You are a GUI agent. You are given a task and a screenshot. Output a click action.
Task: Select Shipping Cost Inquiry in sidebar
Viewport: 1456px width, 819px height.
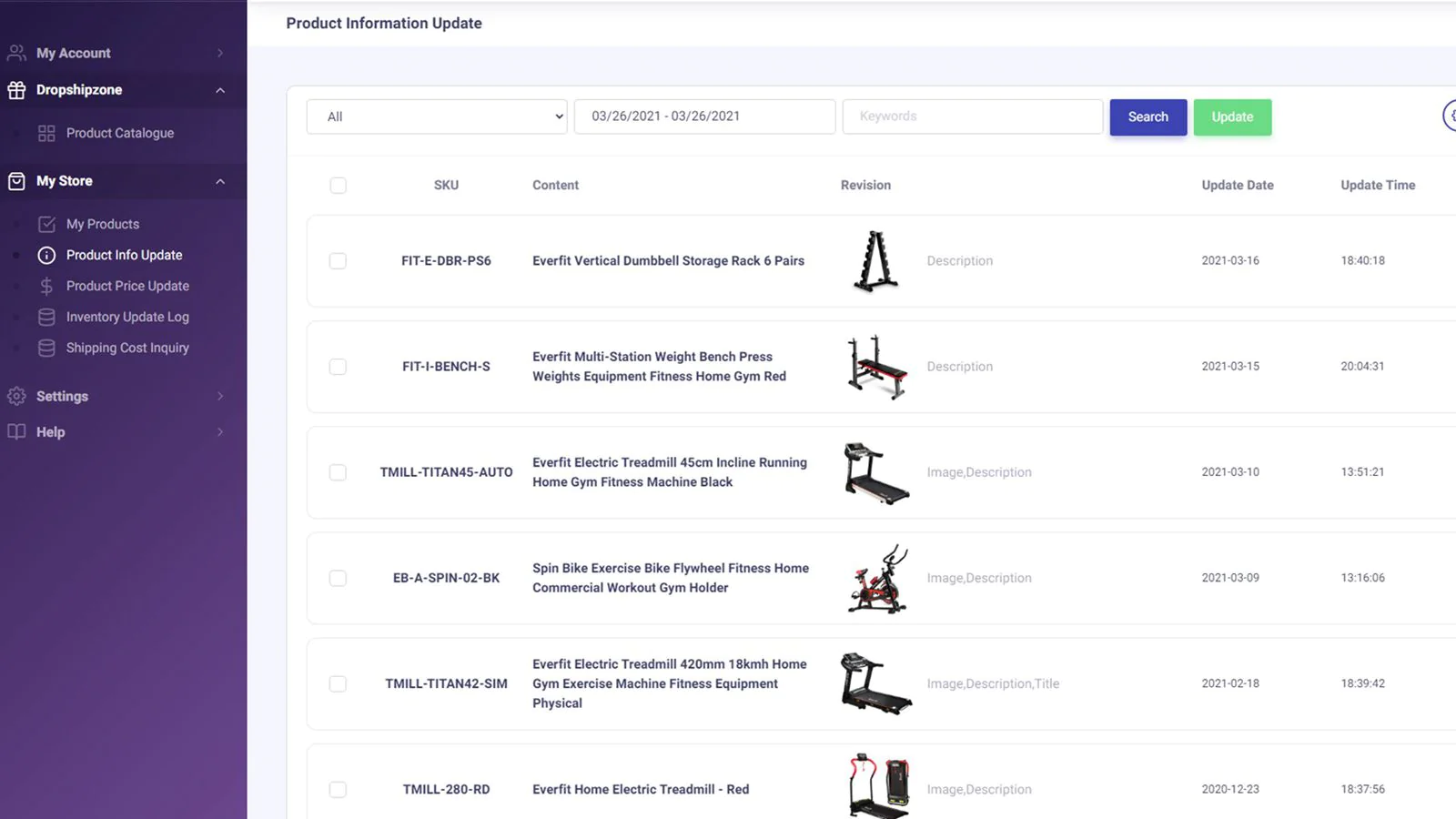click(127, 347)
